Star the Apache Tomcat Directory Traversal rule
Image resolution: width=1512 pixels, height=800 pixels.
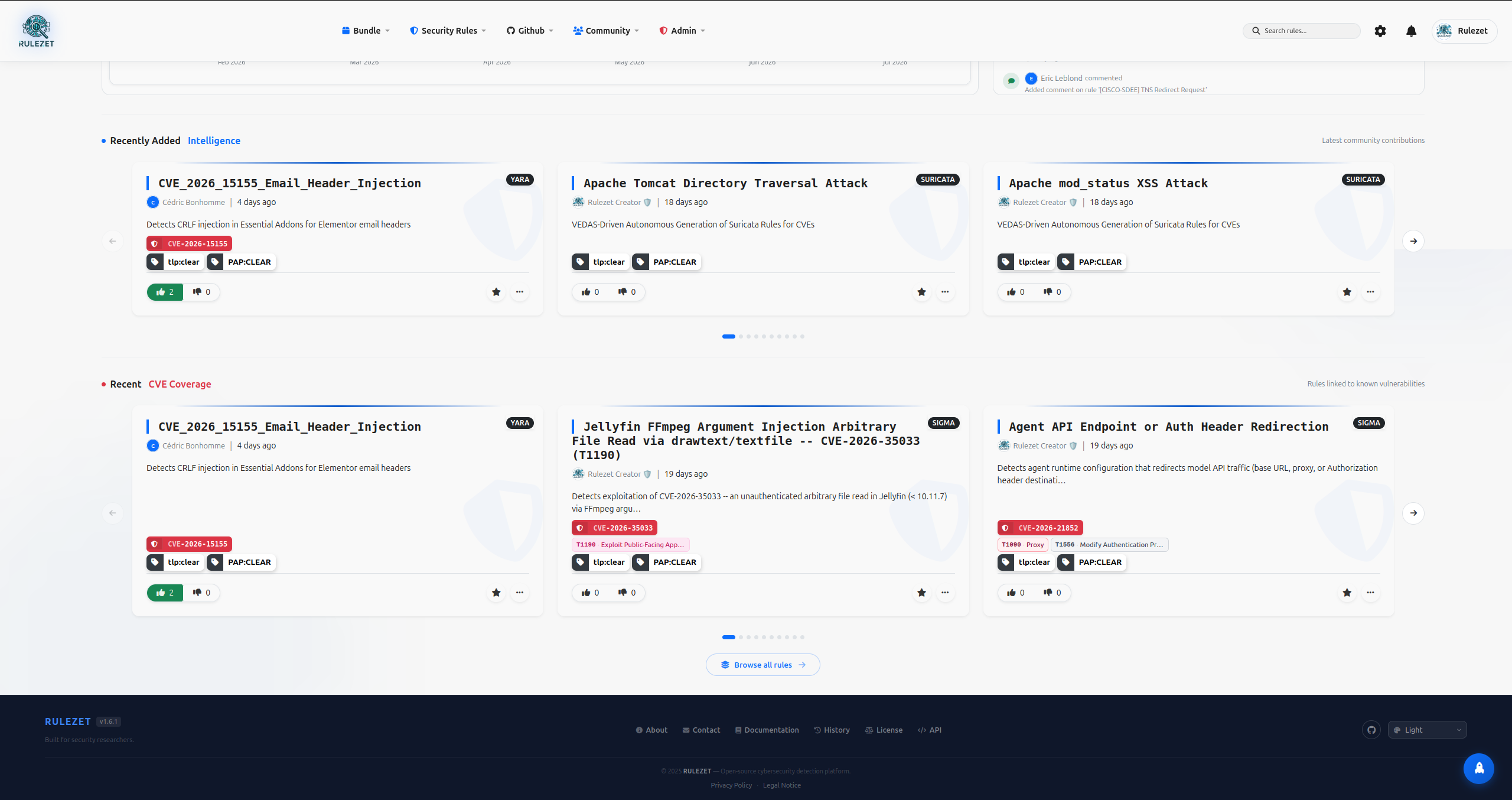[x=921, y=292]
